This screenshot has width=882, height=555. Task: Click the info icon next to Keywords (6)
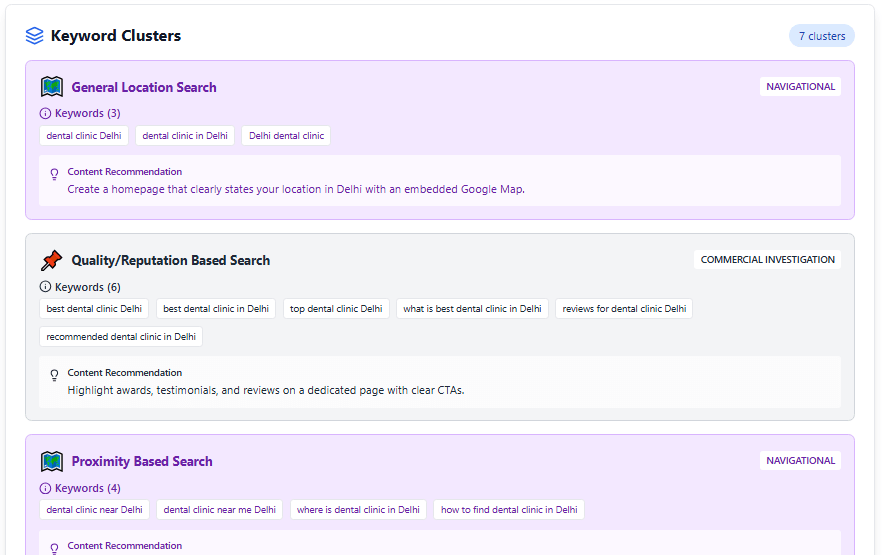45,287
